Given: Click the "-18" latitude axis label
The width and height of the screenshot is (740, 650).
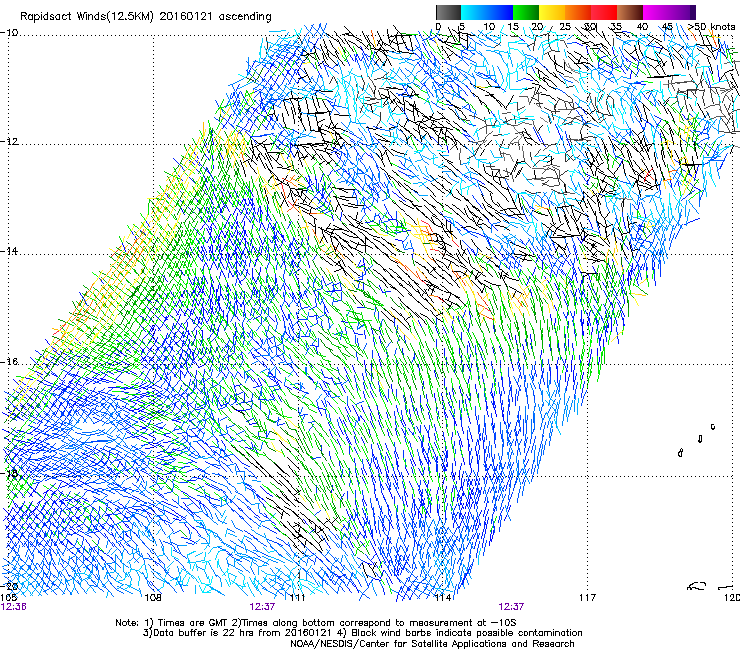Looking at the screenshot, I should point(9,473).
